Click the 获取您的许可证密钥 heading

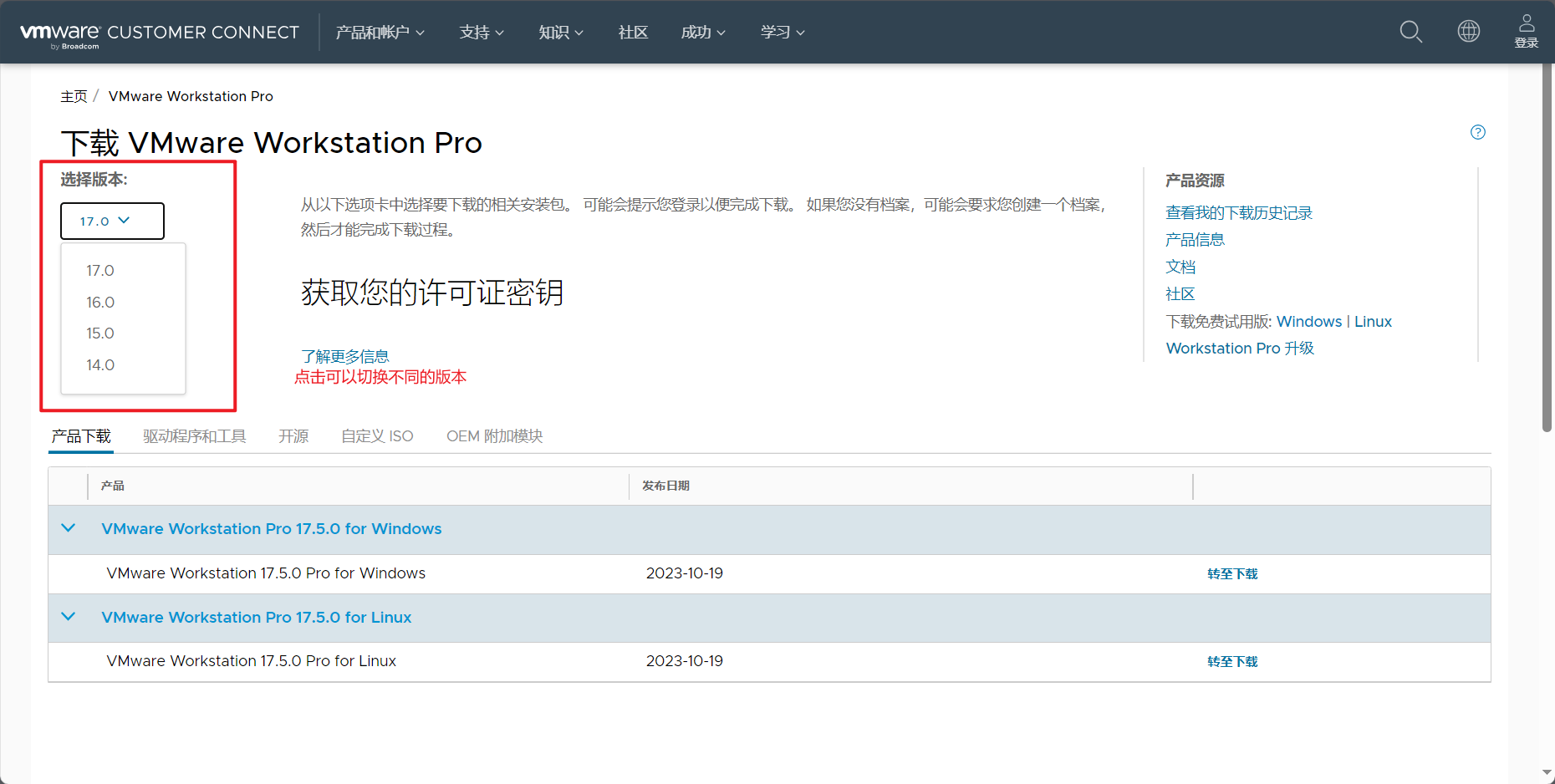432,293
